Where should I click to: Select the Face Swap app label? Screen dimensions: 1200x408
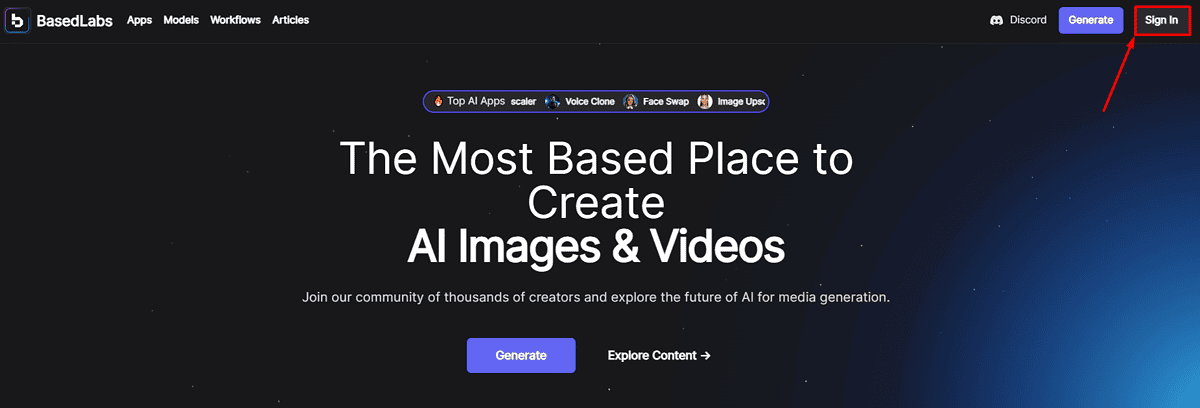(x=666, y=101)
